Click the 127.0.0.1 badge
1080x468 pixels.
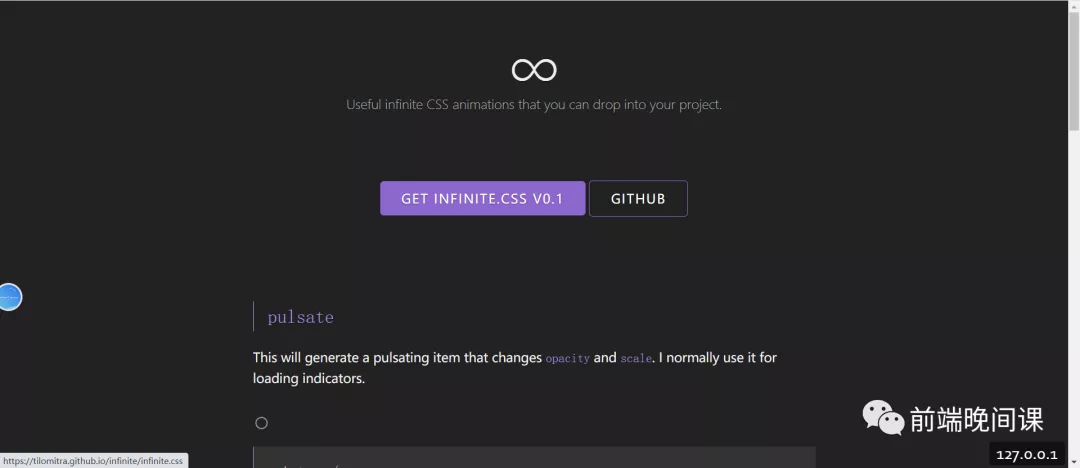[1027, 455]
